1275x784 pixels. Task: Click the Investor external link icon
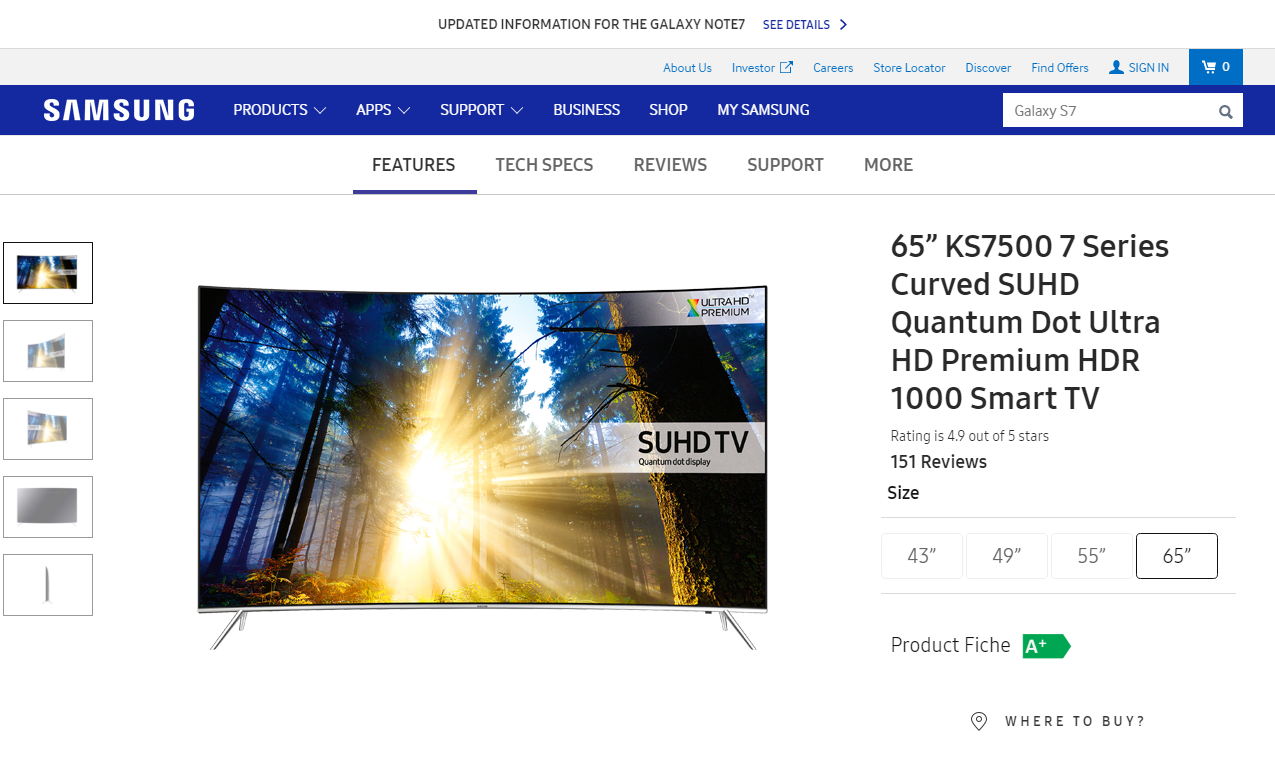pyautogui.click(x=786, y=67)
